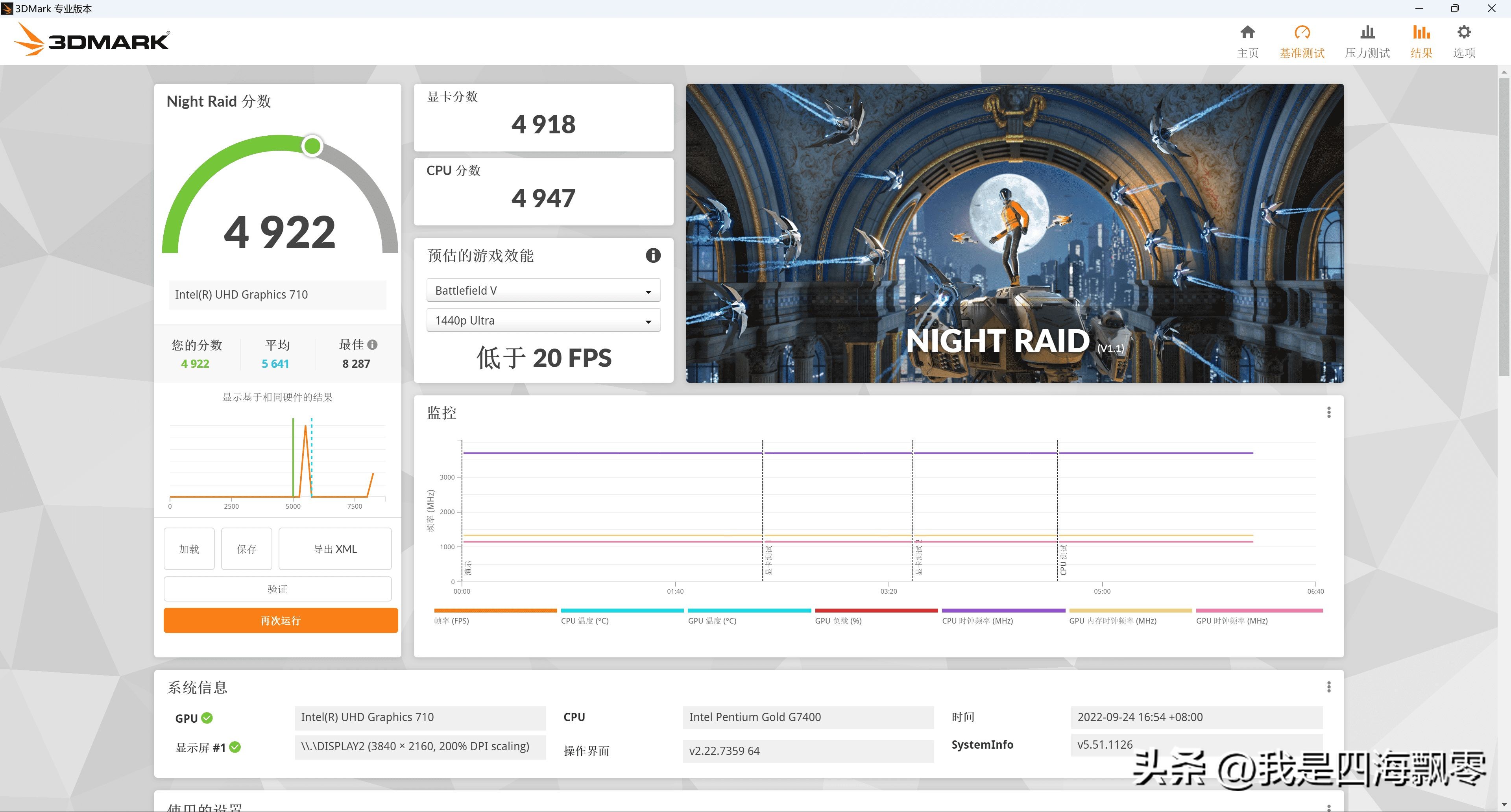Click the 再次运行 rerun button
This screenshot has width=1511, height=812.
tap(281, 620)
